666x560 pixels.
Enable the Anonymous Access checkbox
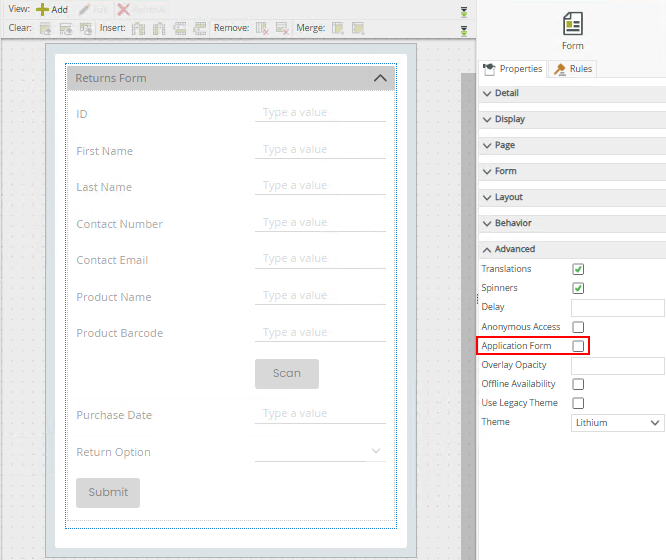pos(578,327)
